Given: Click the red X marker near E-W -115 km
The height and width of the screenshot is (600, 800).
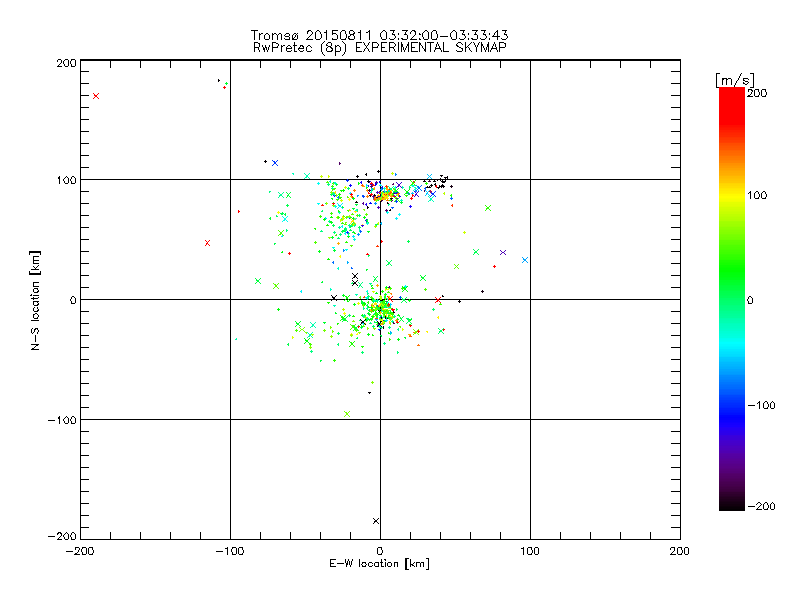Looking at the screenshot, I should click(207, 243).
